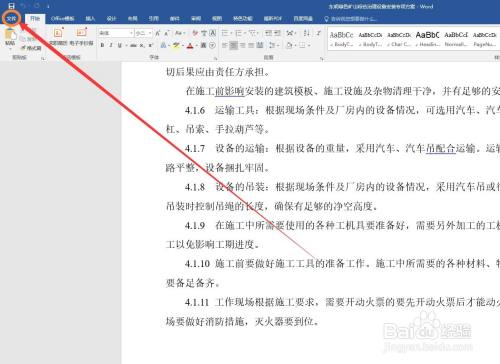Image resolution: width=500 pixels, height=364 pixels.
Task: Open the Paragraph dialog launcher
Action: tap(322, 59)
